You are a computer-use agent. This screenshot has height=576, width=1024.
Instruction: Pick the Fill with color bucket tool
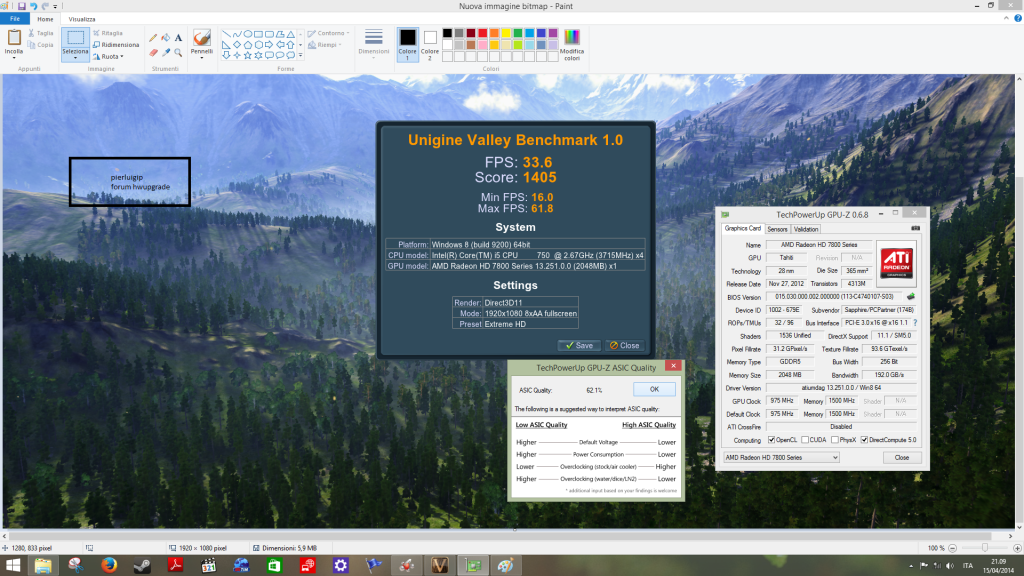pyautogui.click(x=165, y=38)
